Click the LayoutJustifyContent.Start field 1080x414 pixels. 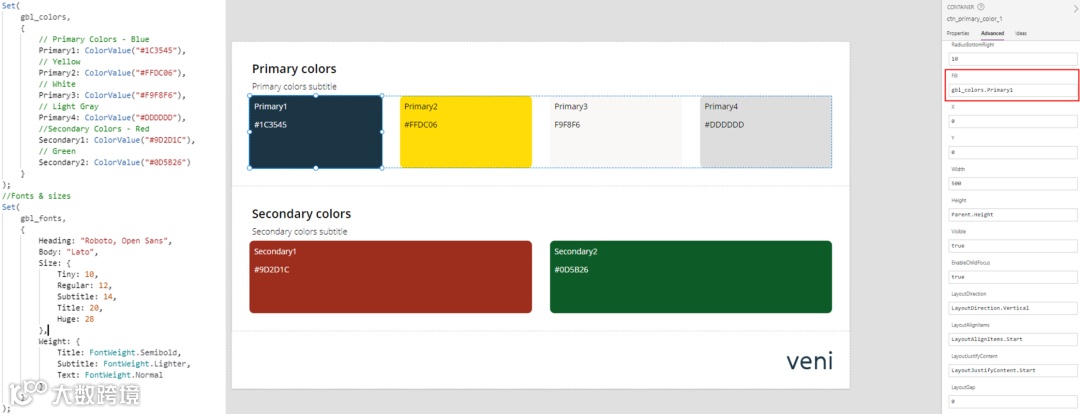[1012, 370]
